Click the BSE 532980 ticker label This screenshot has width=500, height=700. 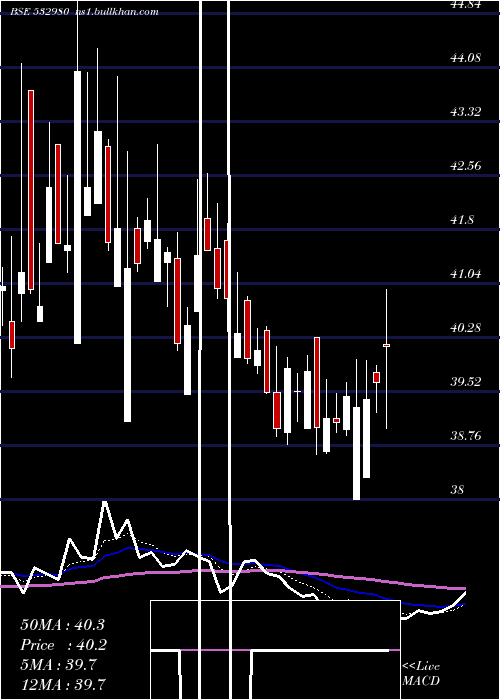tap(39, 12)
